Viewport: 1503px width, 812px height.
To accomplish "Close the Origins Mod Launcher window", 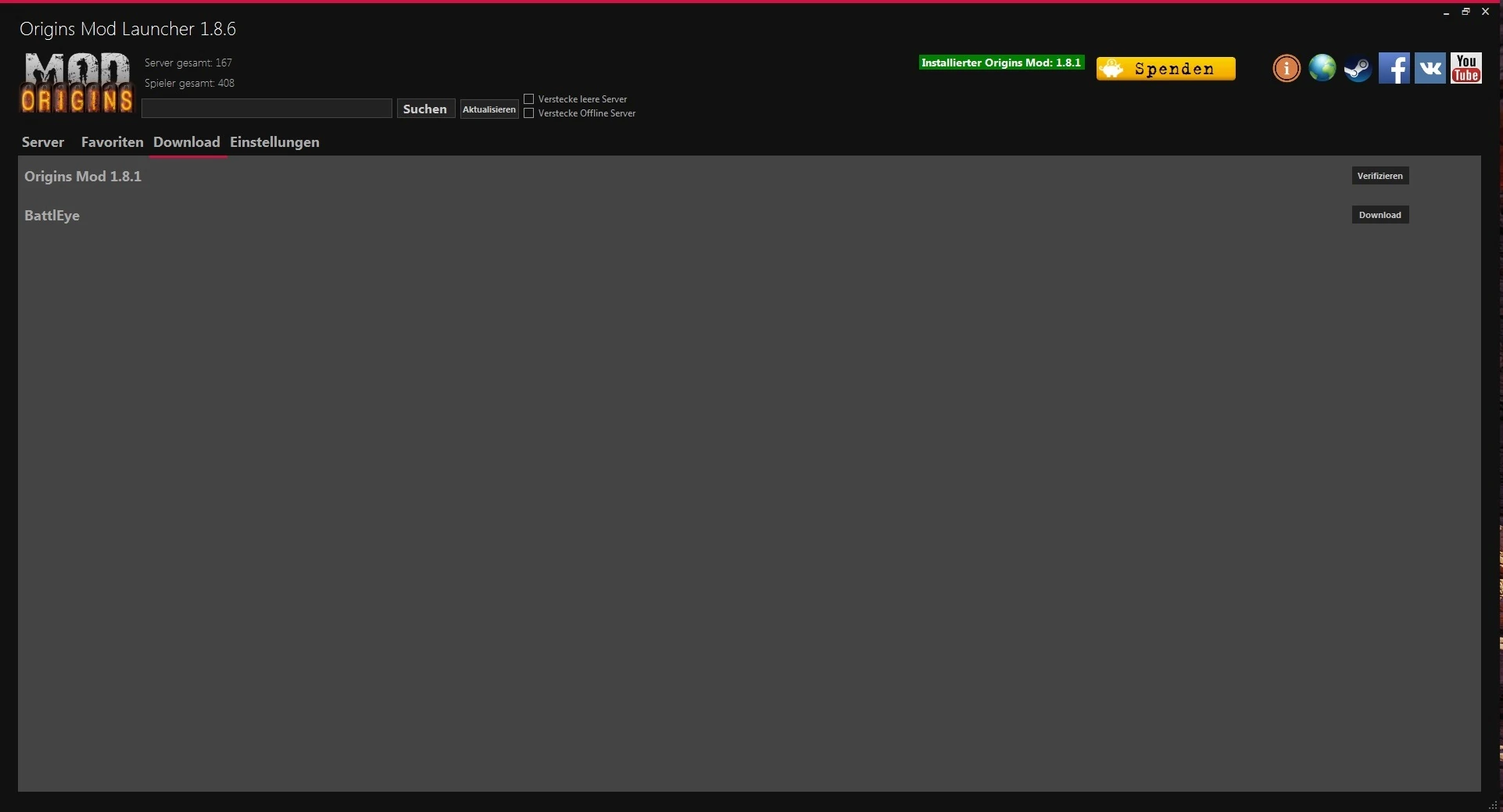I will coord(1486,12).
